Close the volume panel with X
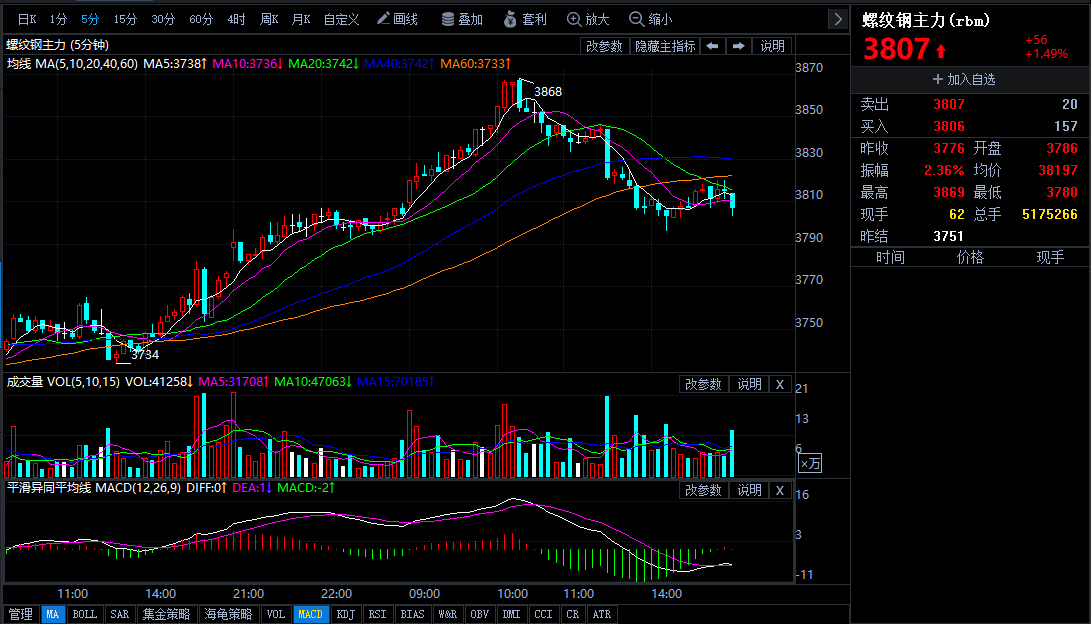 (780, 384)
